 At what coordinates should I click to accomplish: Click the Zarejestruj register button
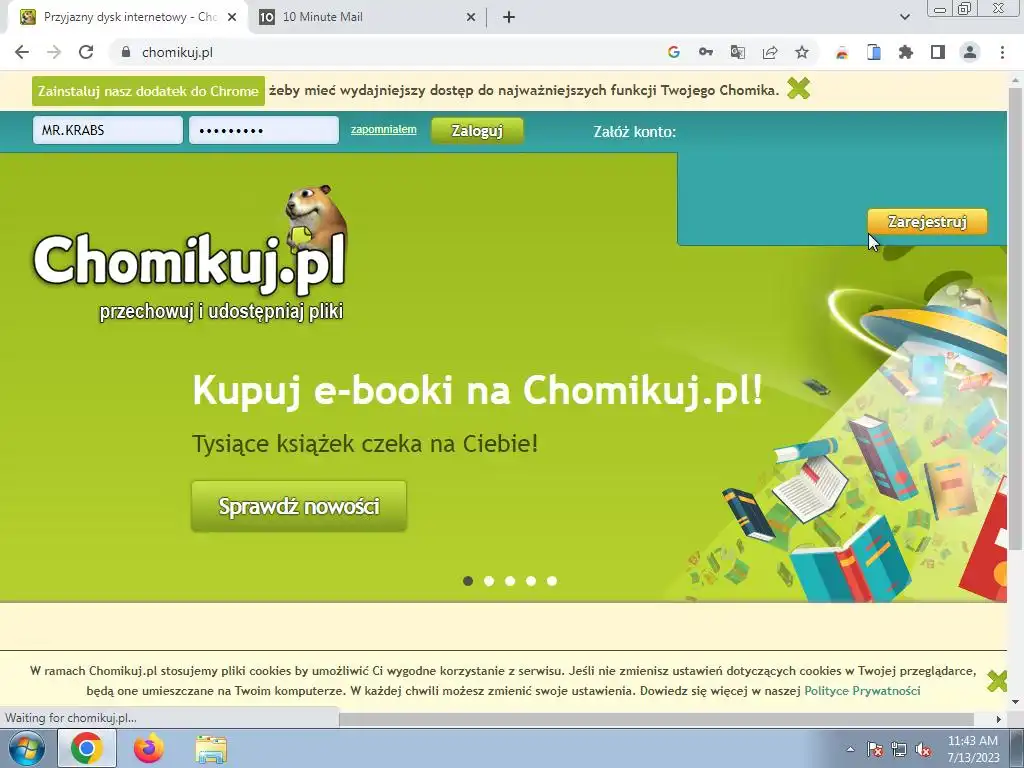coord(927,221)
